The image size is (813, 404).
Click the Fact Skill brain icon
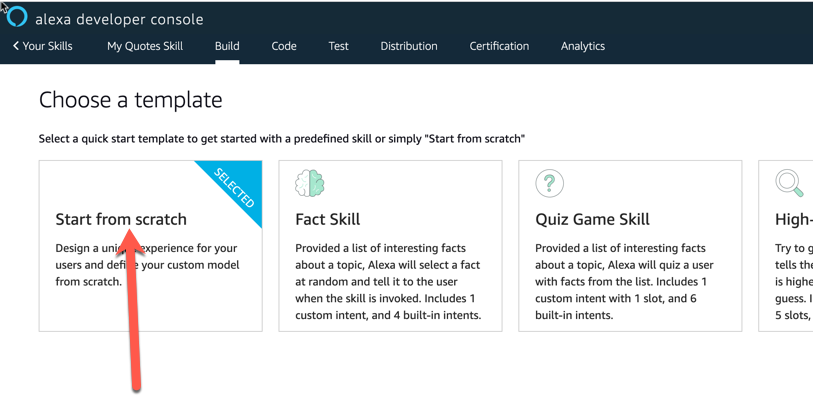(x=310, y=184)
